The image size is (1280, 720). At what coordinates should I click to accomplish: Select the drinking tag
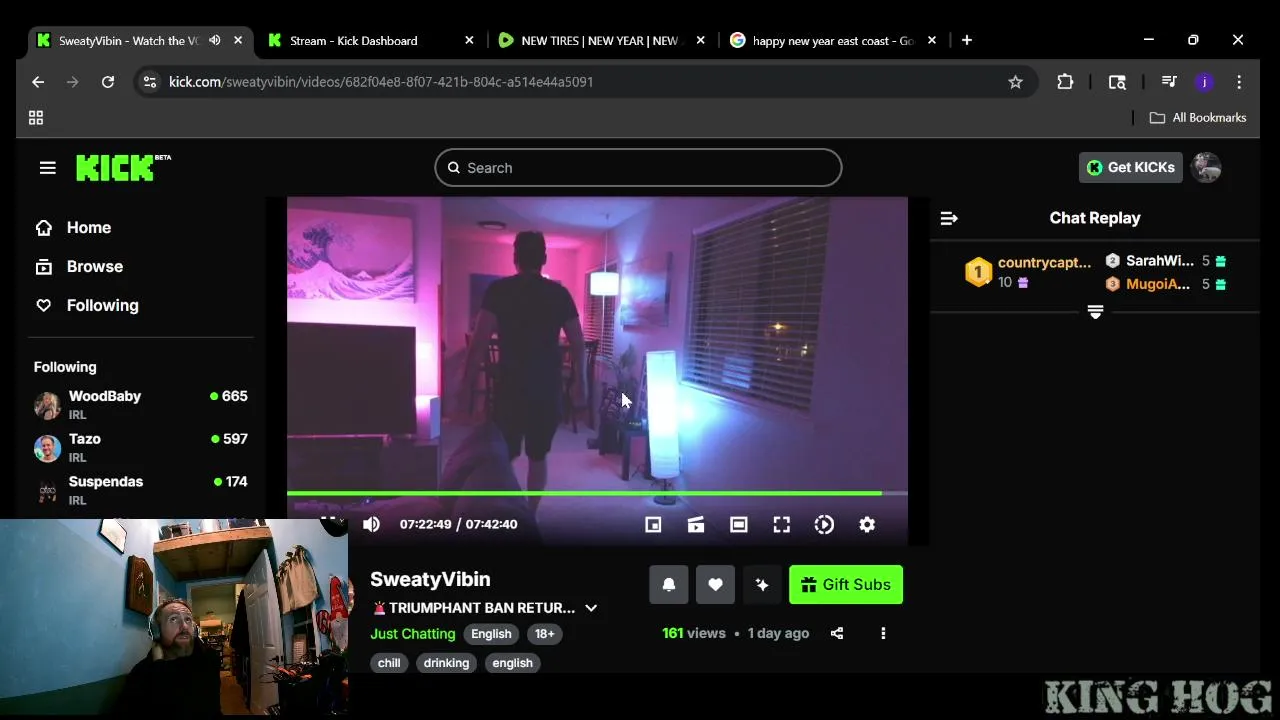click(446, 663)
